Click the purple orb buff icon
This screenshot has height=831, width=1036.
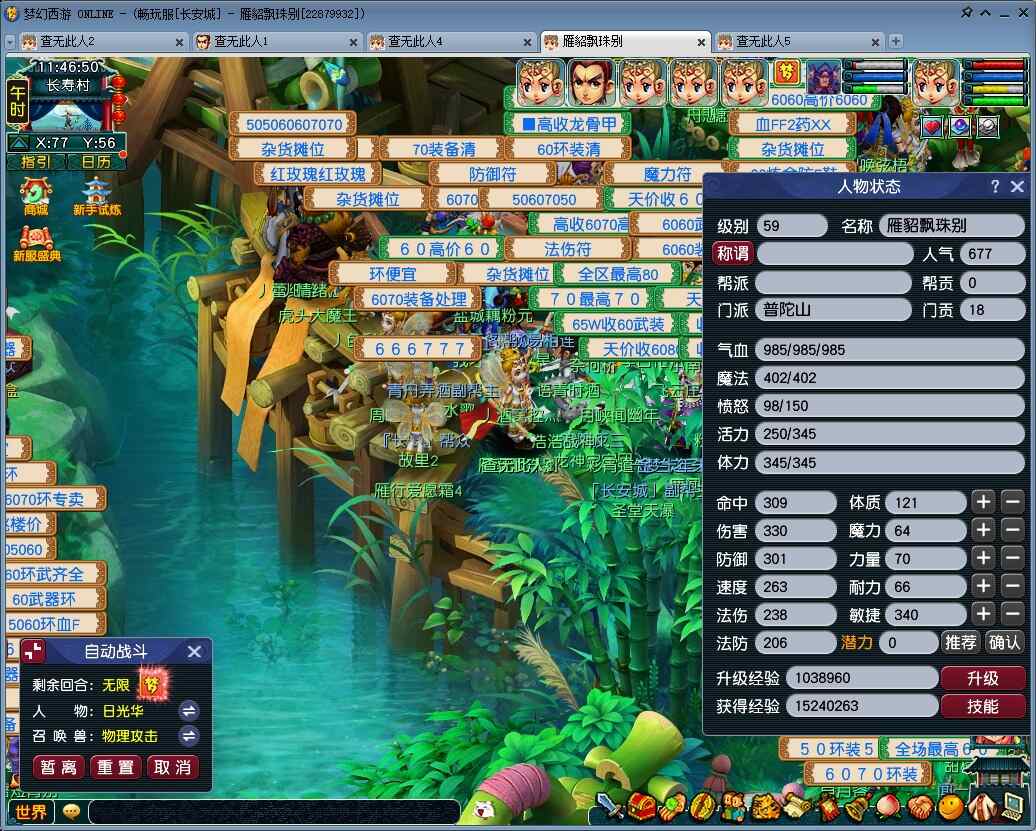pyautogui.click(x=959, y=126)
